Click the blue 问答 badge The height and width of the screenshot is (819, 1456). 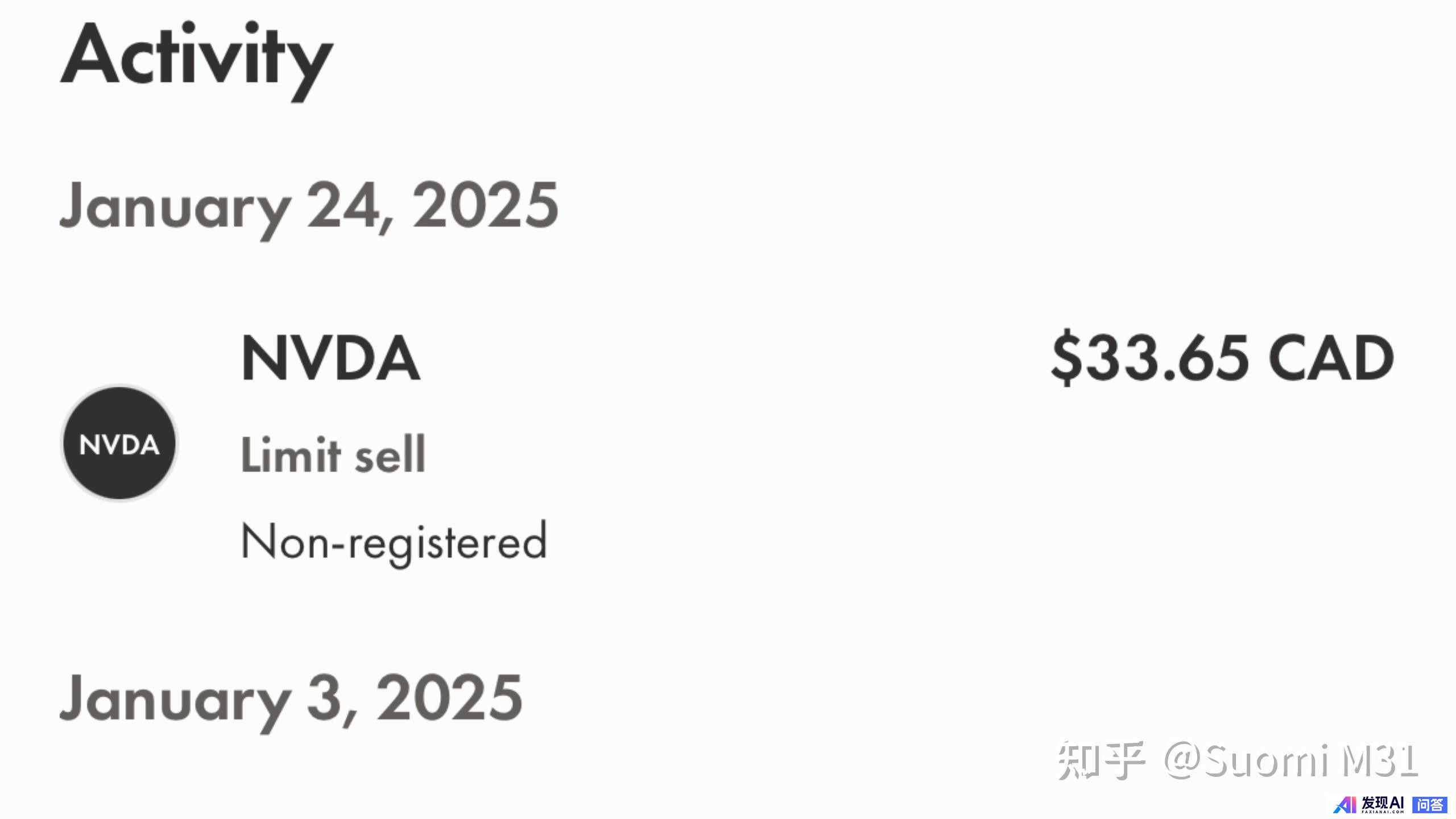tap(1430, 805)
